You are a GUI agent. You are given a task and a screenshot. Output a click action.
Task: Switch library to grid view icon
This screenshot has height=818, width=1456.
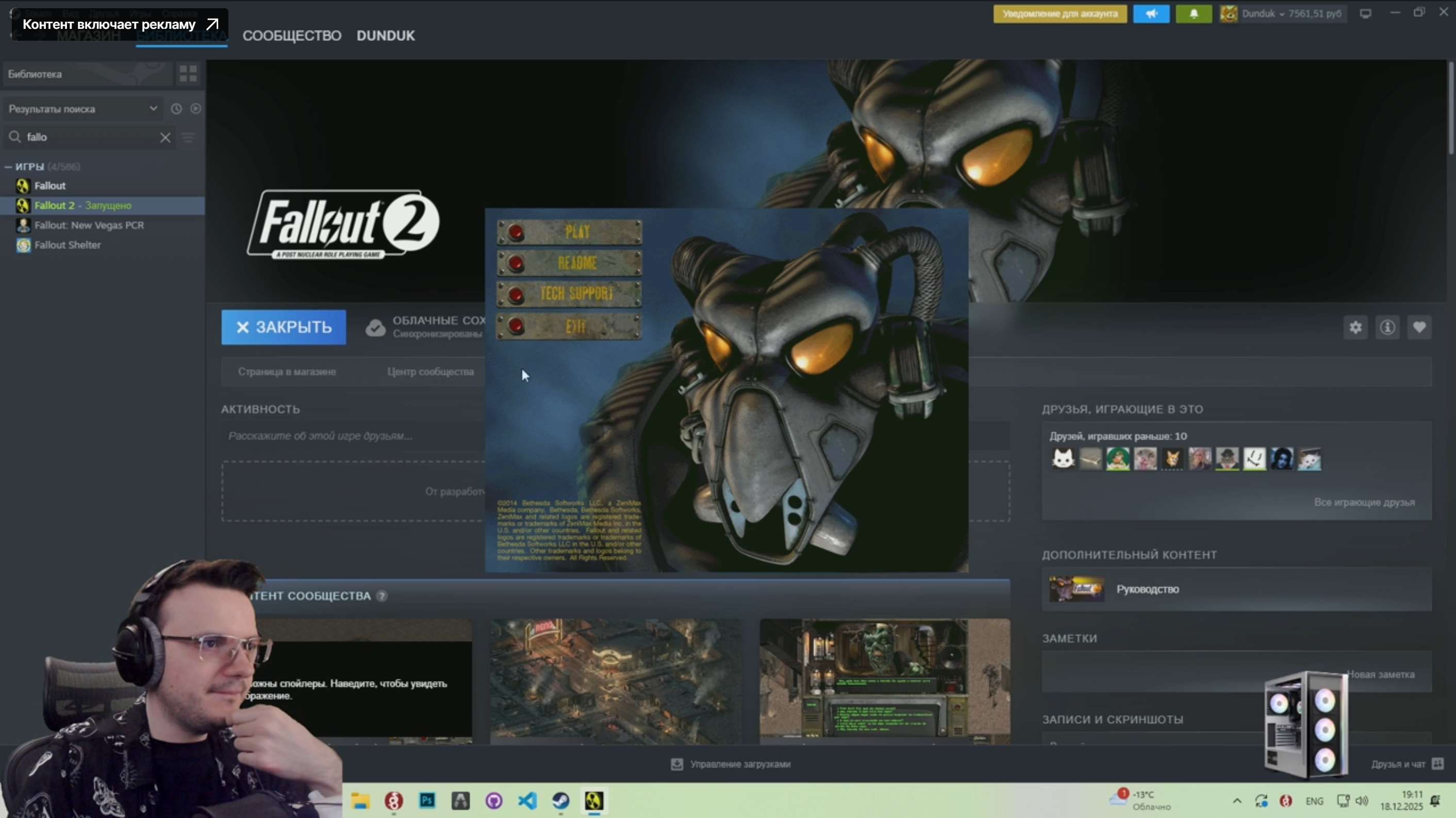[x=188, y=73]
